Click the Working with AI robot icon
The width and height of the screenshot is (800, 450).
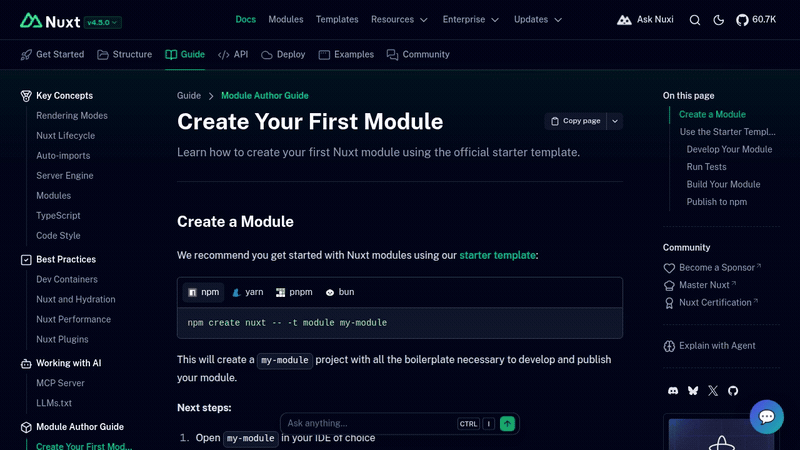26,363
